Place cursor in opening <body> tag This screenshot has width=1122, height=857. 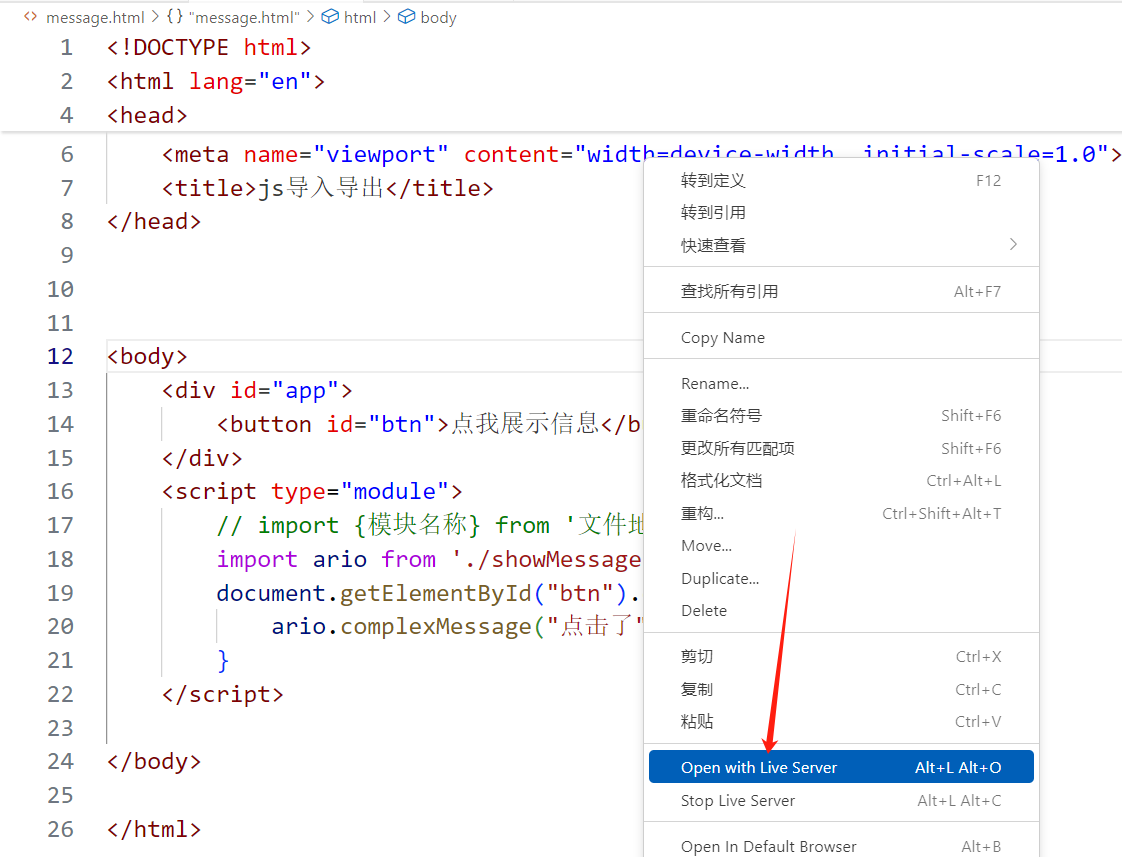[147, 356]
